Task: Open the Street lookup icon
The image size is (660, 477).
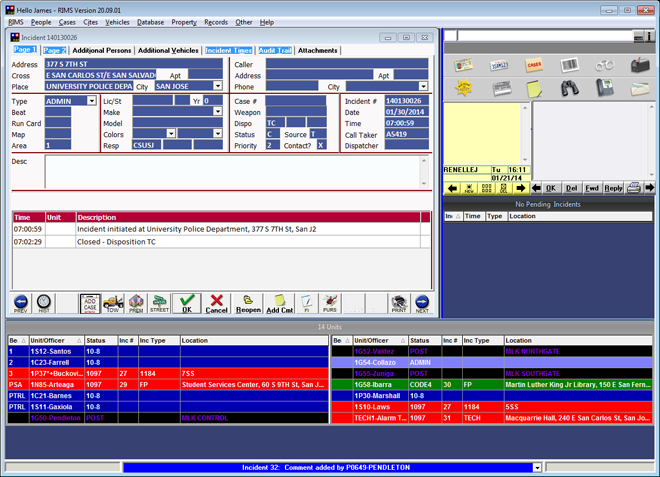Action: coord(159,303)
